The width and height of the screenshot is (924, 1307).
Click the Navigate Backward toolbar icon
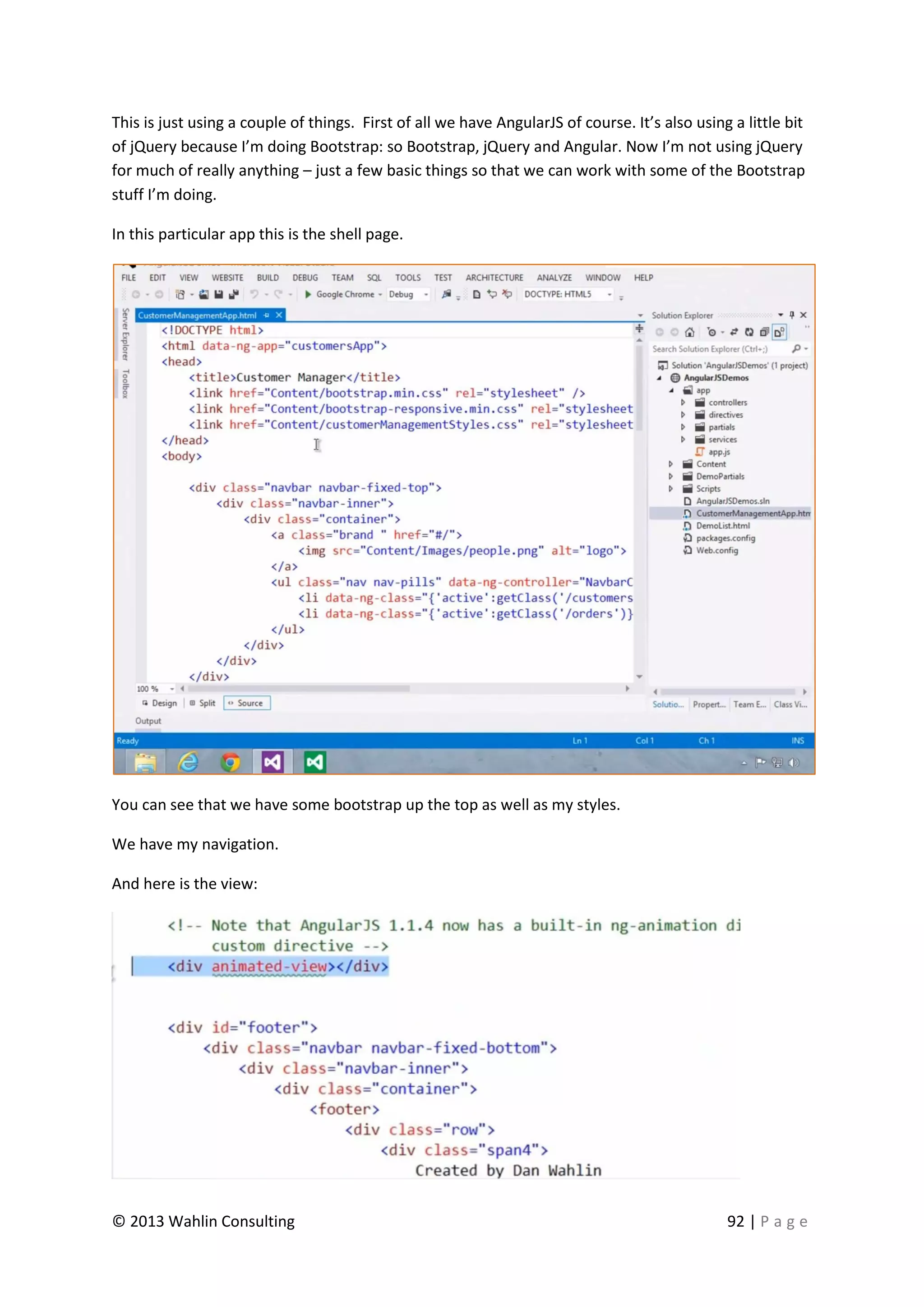click(x=136, y=294)
